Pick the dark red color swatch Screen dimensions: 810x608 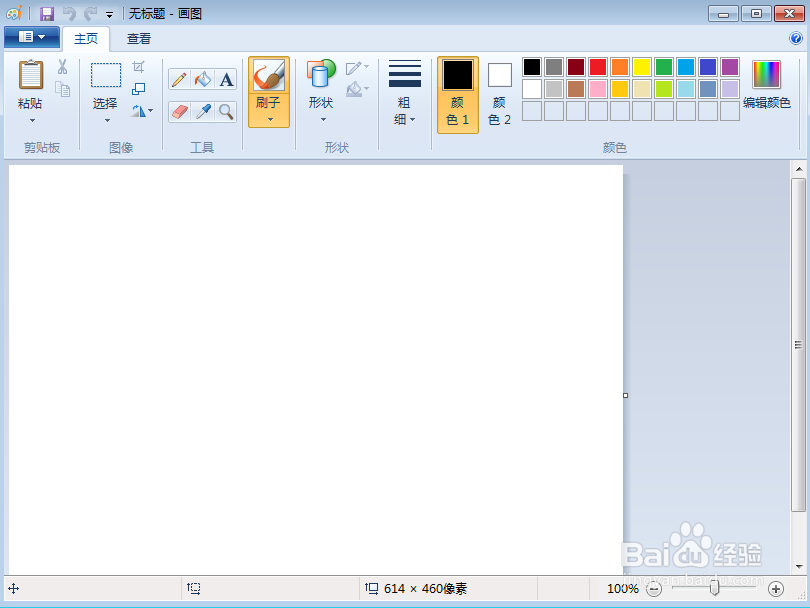tap(576, 67)
